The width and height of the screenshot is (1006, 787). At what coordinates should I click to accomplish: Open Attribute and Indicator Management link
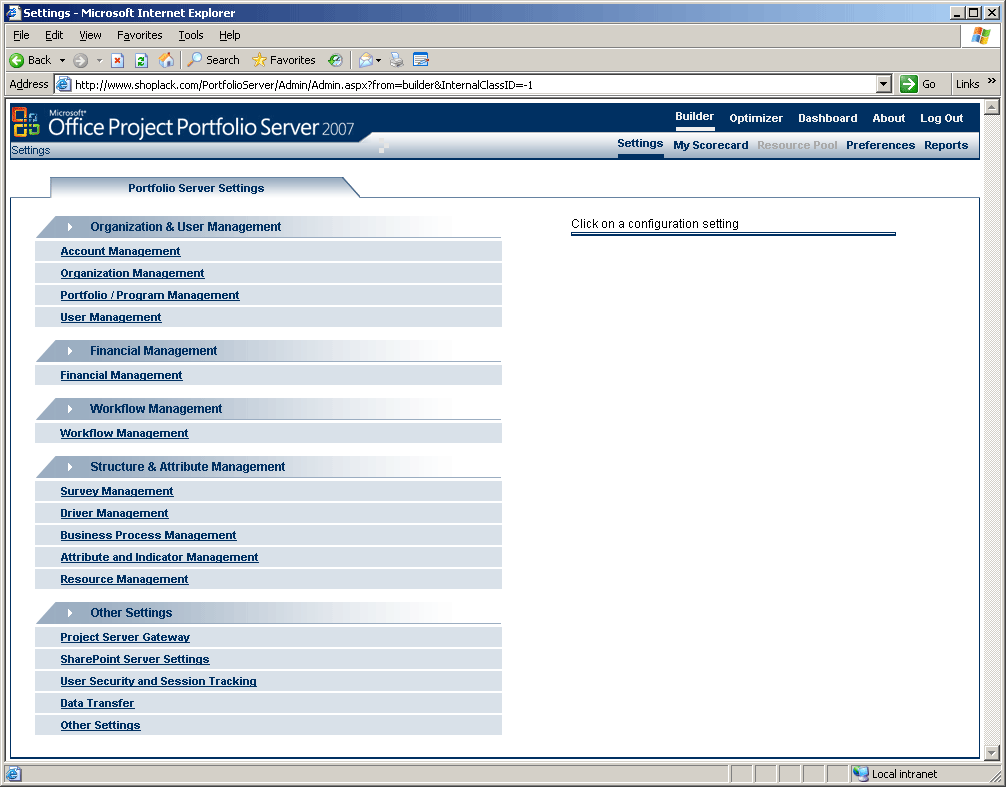(x=159, y=557)
